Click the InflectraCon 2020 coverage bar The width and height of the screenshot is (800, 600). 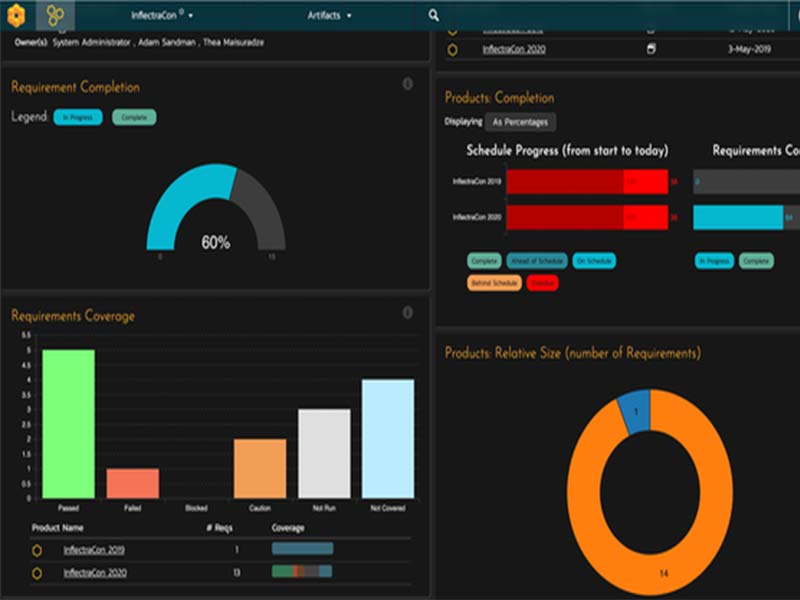302,572
